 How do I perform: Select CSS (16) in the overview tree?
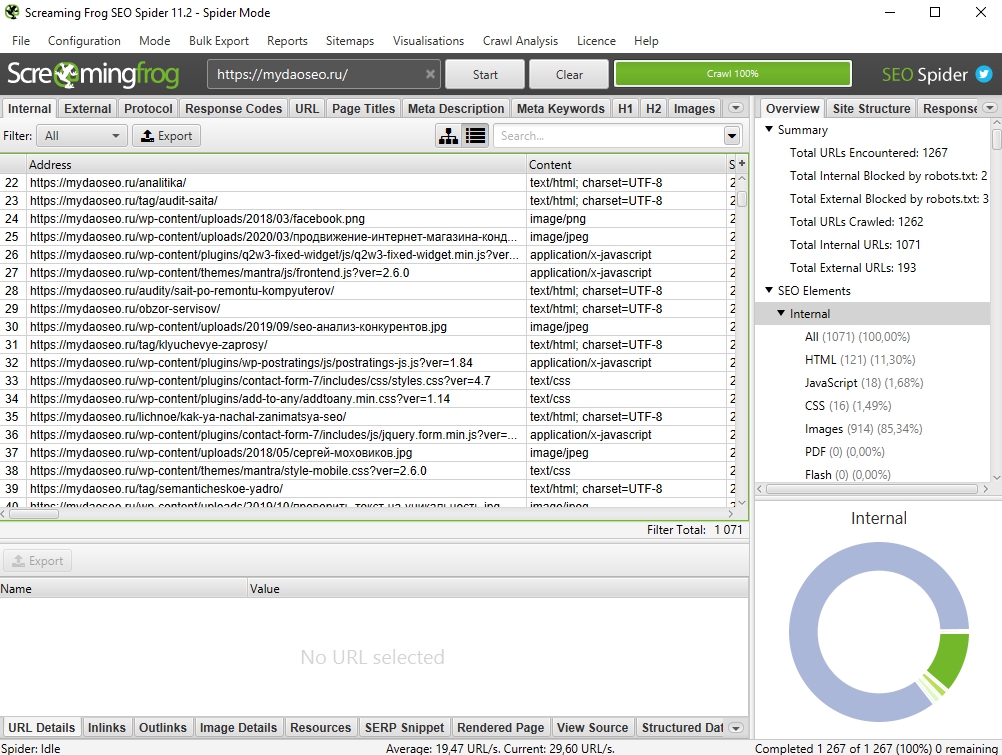848,405
